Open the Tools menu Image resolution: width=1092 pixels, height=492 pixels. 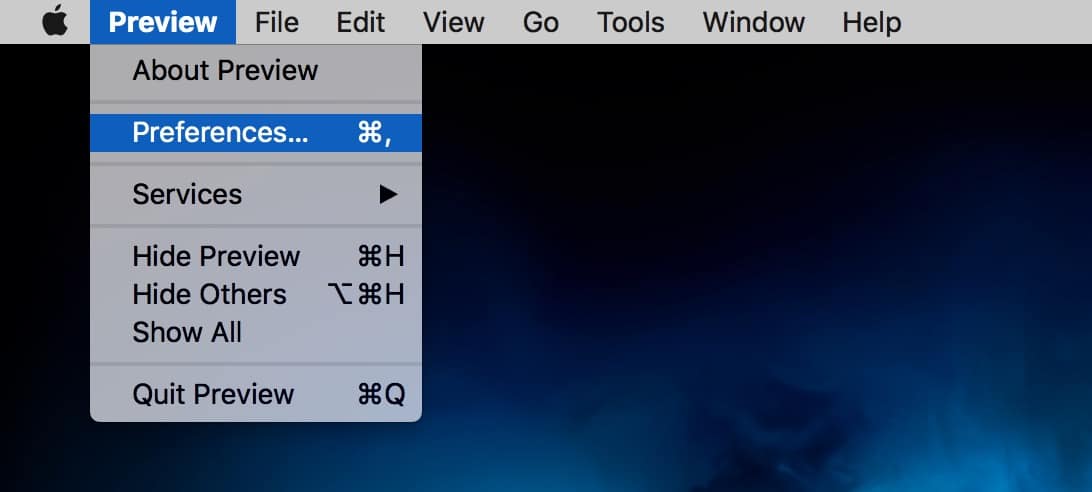point(630,22)
